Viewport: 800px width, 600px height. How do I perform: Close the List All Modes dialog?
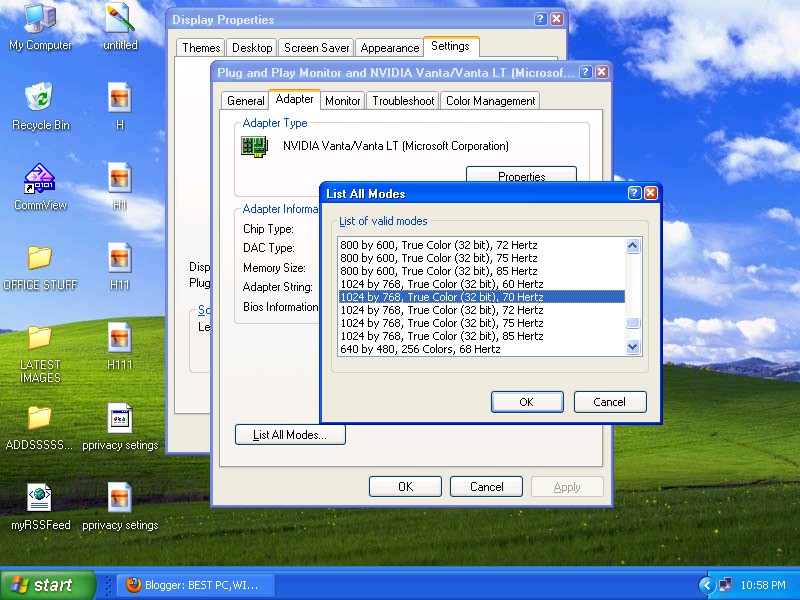[651, 193]
